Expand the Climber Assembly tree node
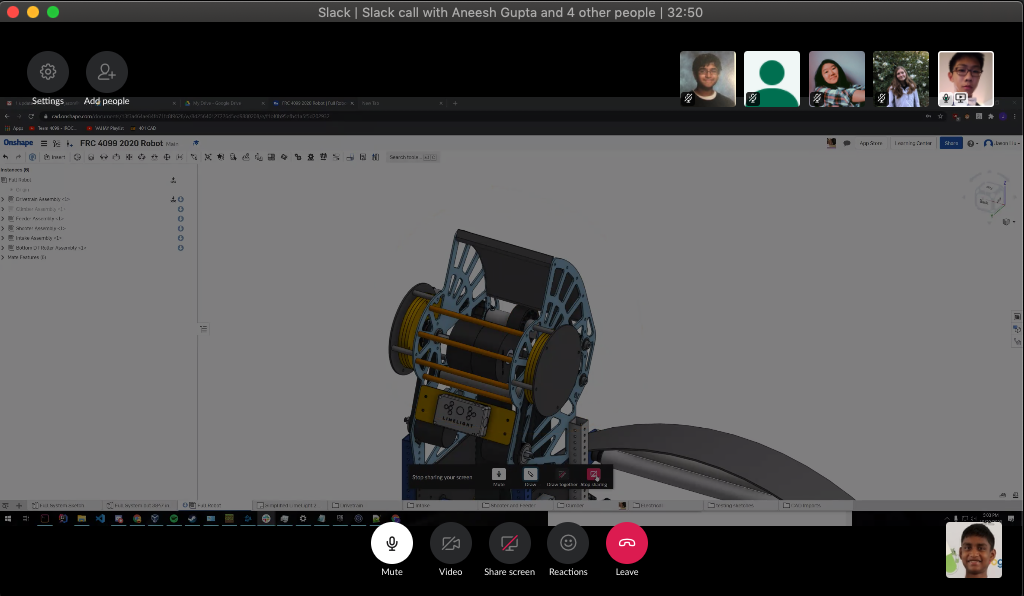This screenshot has width=1024, height=596. [3, 209]
